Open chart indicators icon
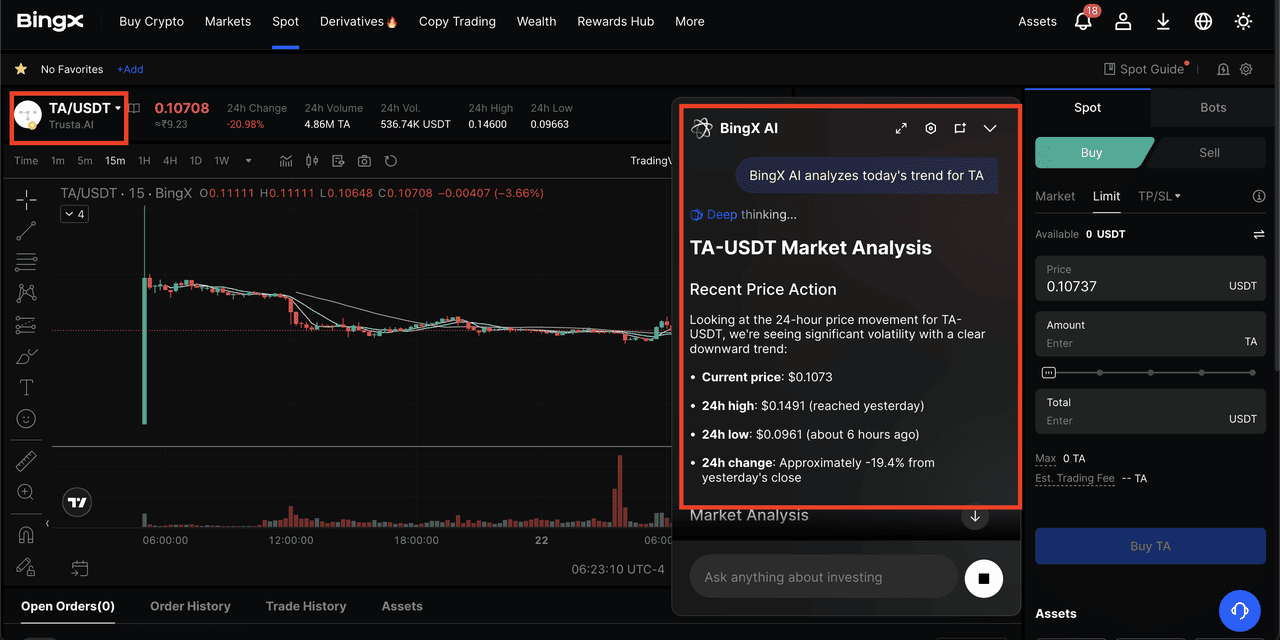Screen dimensions: 1280x640 point(286,161)
